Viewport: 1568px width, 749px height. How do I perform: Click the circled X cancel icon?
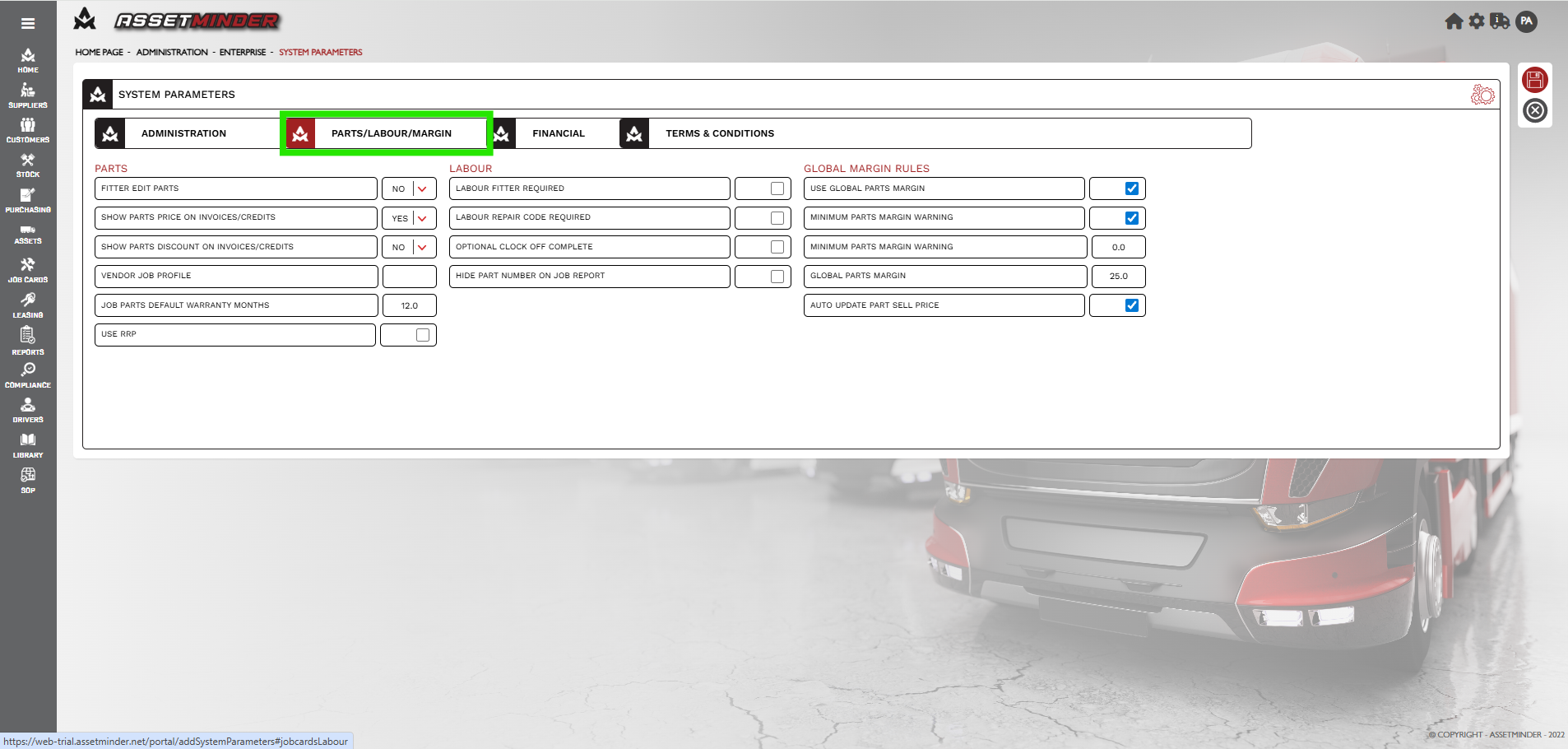point(1534,110)
